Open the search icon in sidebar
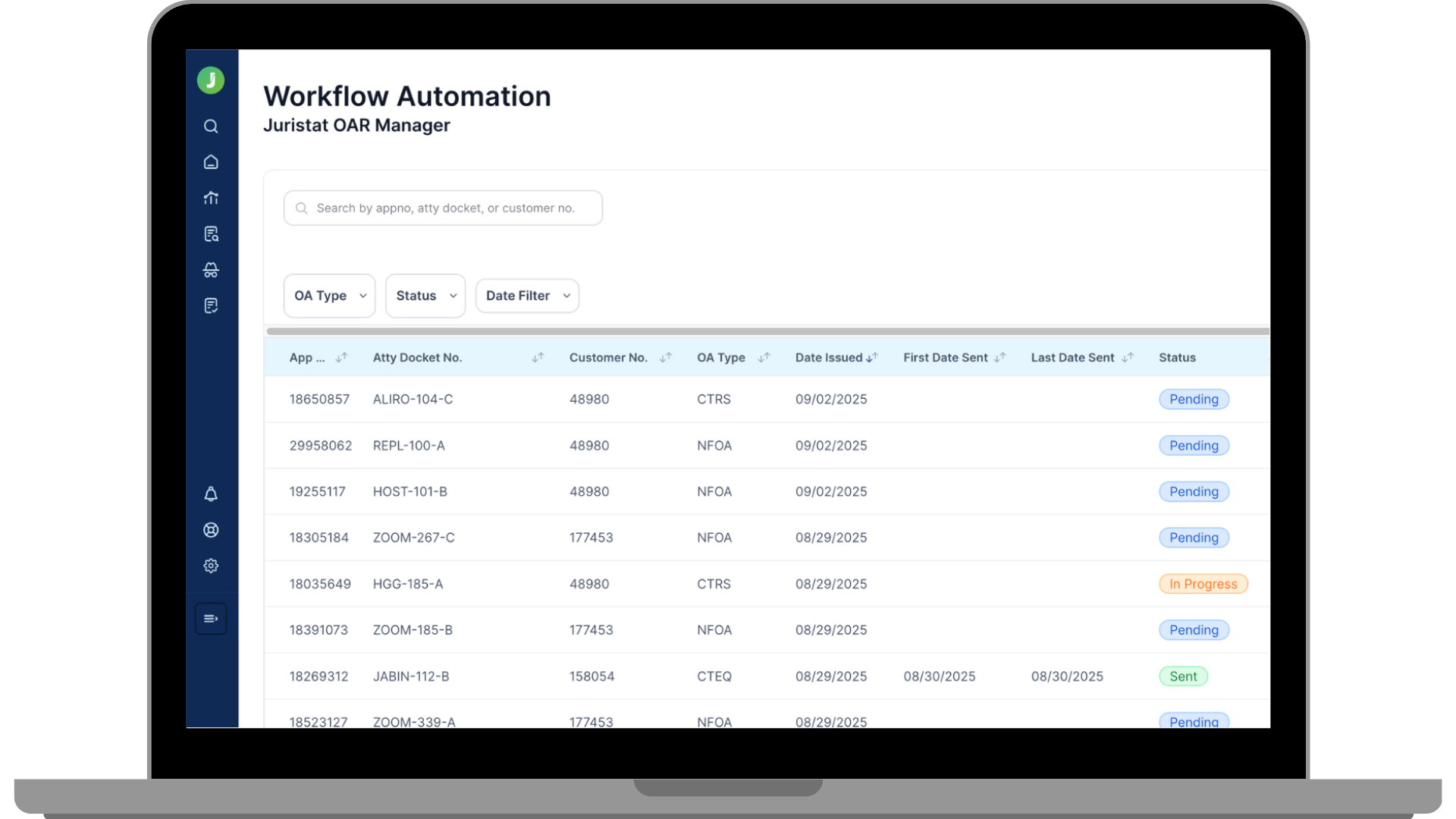 click(x=211, y=127)
